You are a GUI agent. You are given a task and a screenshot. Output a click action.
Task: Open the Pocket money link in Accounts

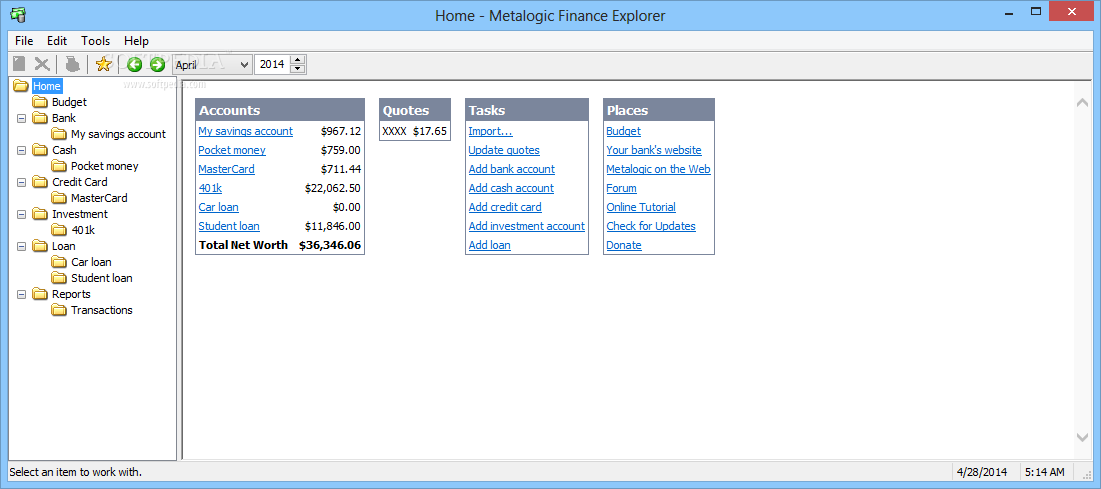coord(232,150)
